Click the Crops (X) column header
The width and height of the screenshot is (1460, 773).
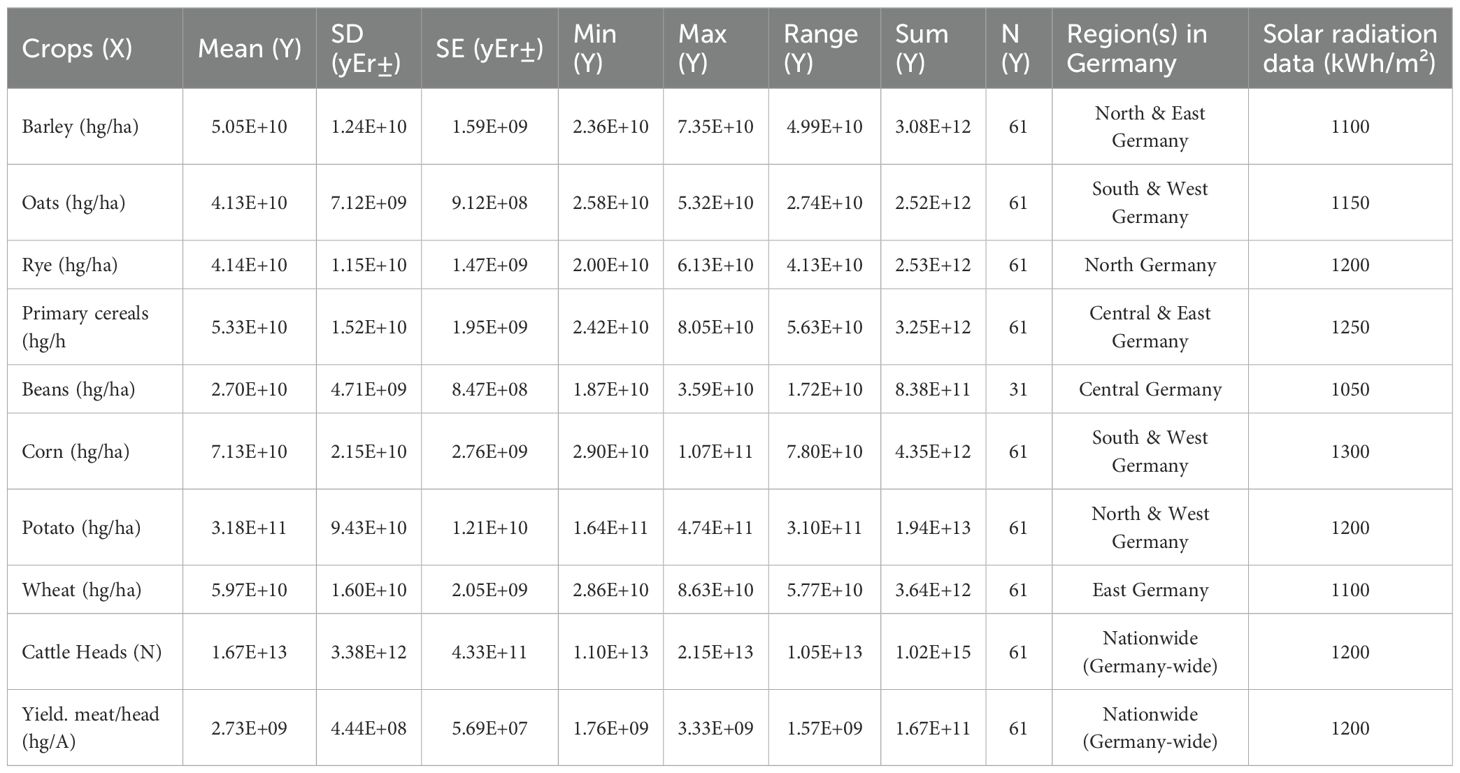pos(77,48)
